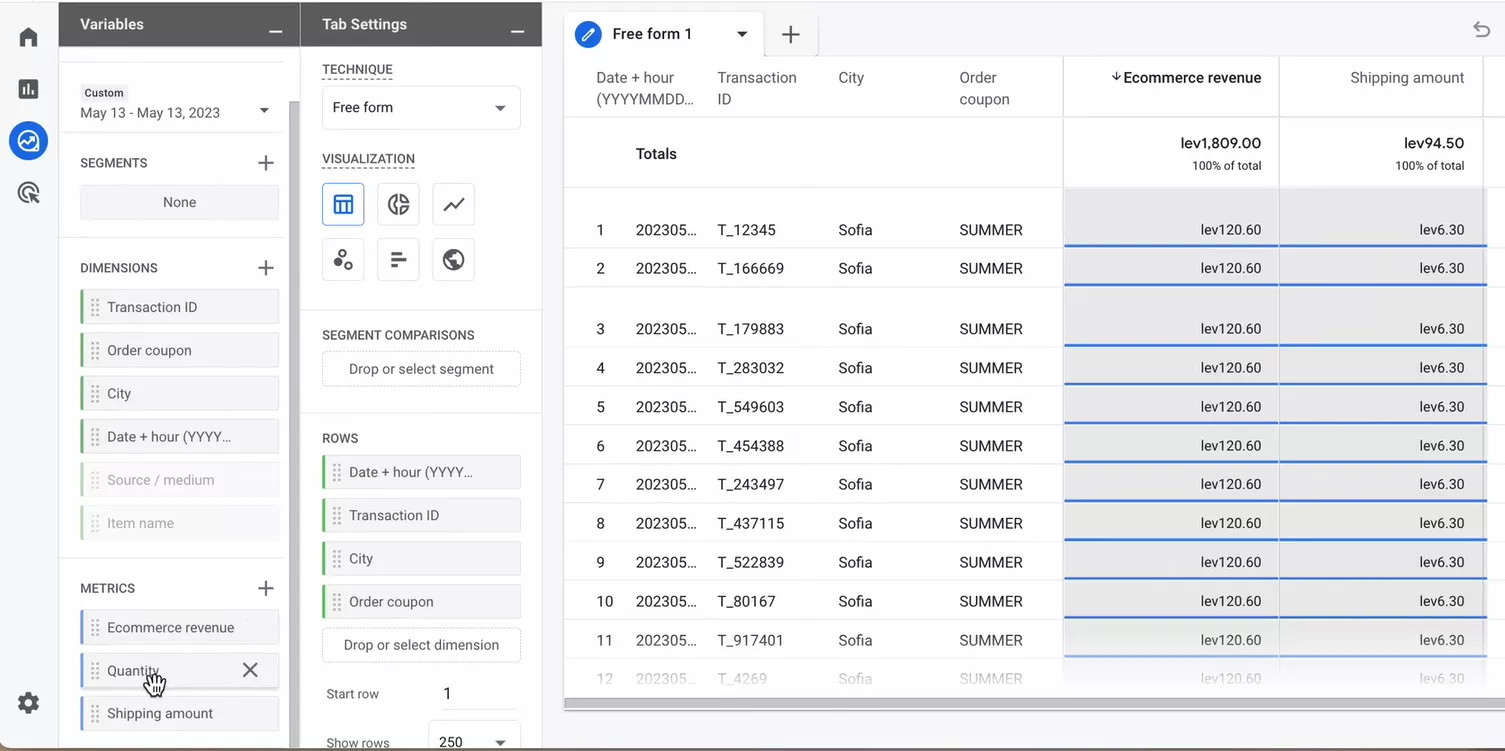Click transaction T_179883 cell
Viewport: 1505px width, 751px height.
point(751,328)
